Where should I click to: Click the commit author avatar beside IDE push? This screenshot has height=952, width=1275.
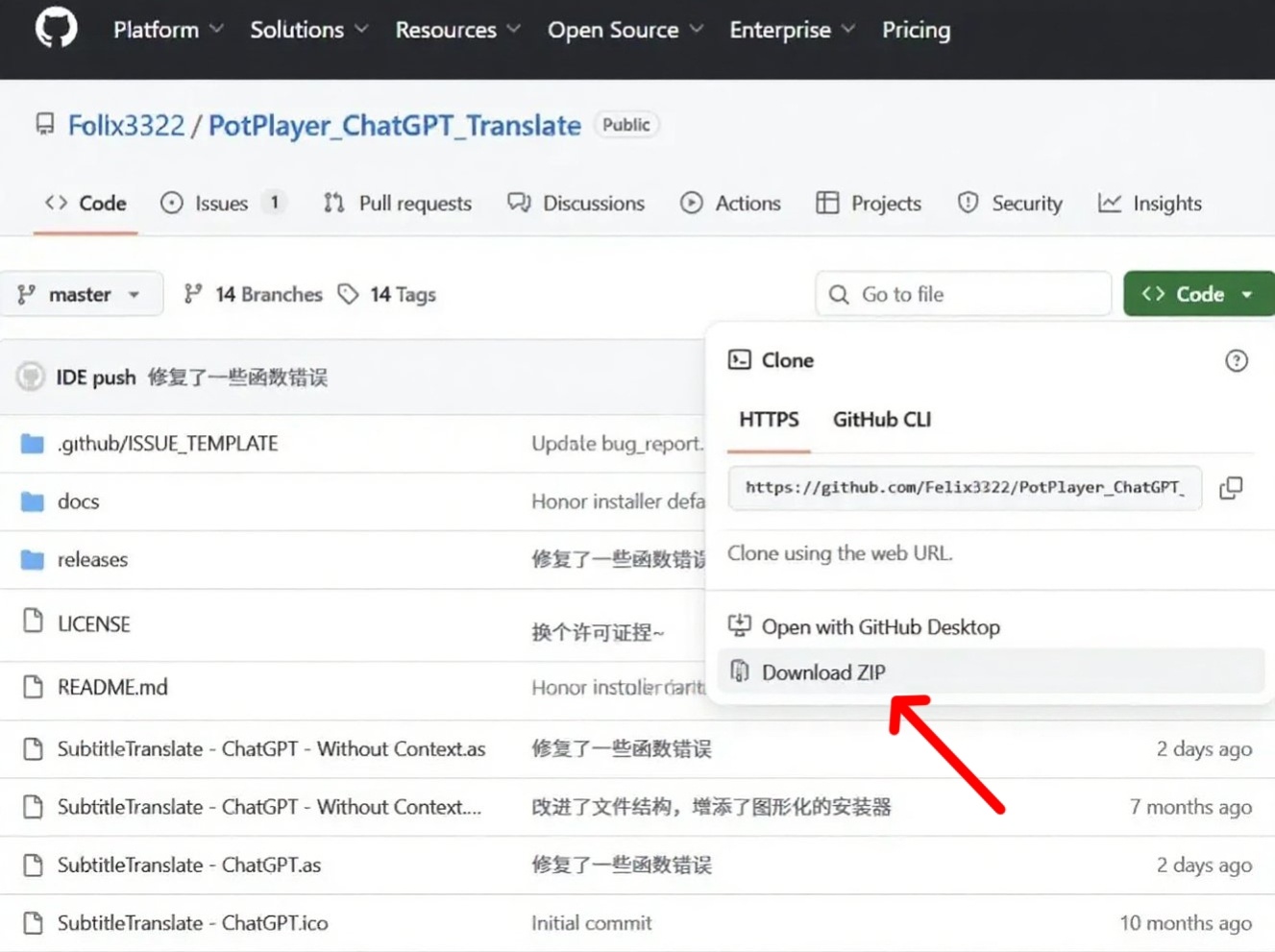pos(31,377)
